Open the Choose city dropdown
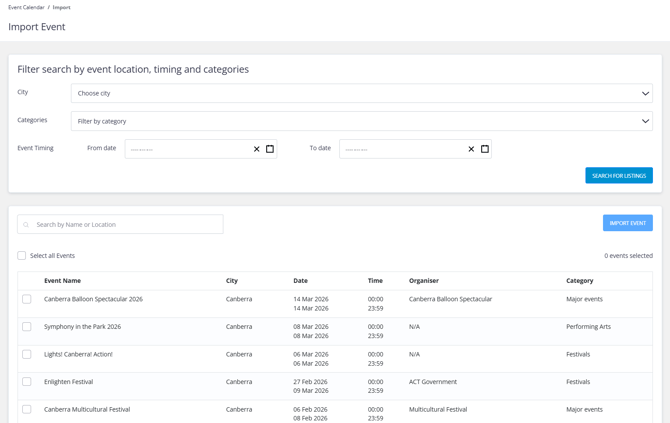The width and height of the screenshot is (670, 423). click(361, 93)
